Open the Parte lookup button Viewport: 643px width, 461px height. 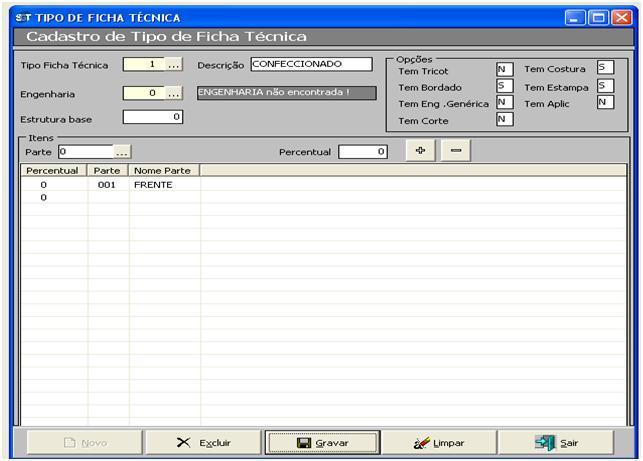tap(122, 152)
